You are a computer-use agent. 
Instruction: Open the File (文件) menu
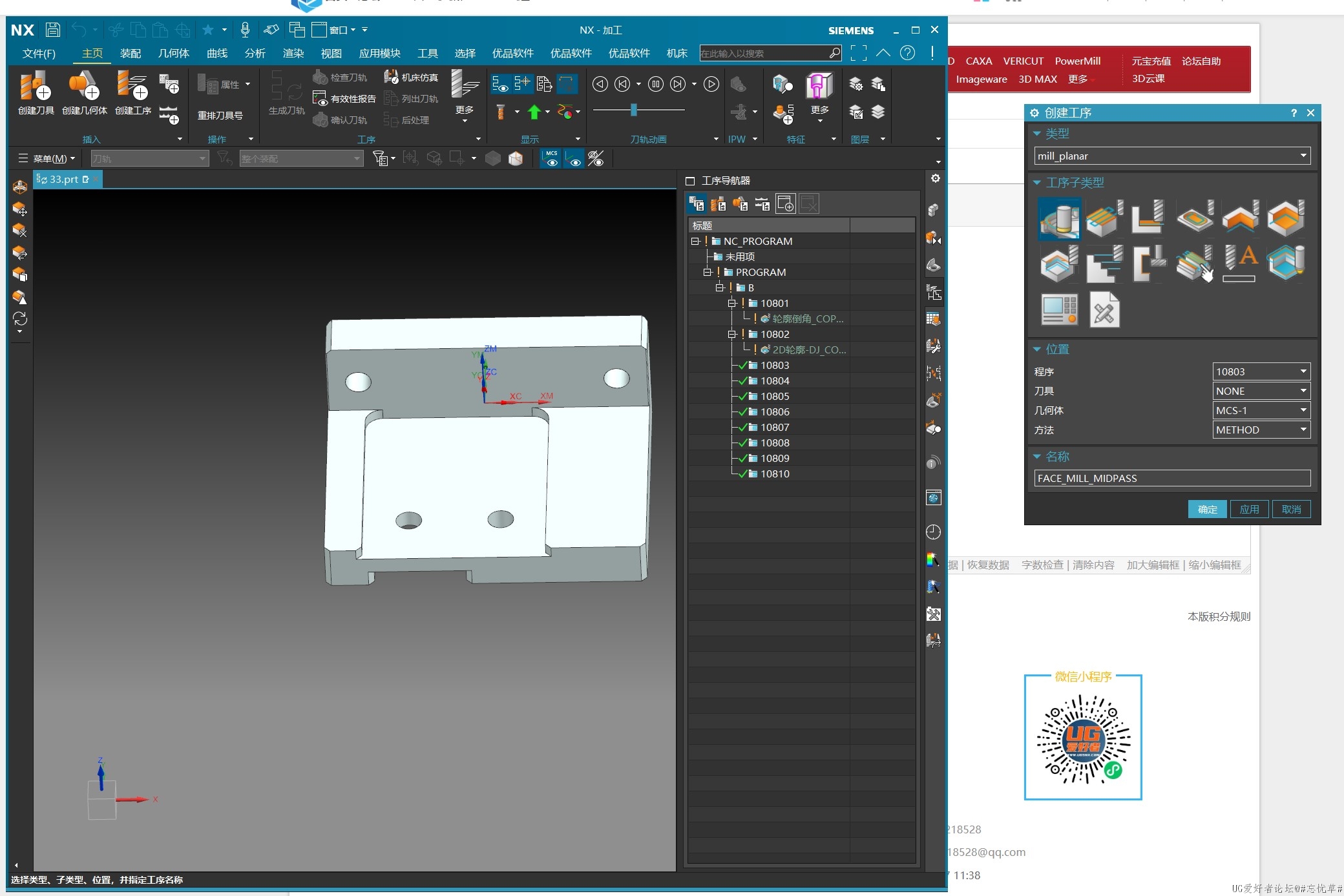(39, 54)
